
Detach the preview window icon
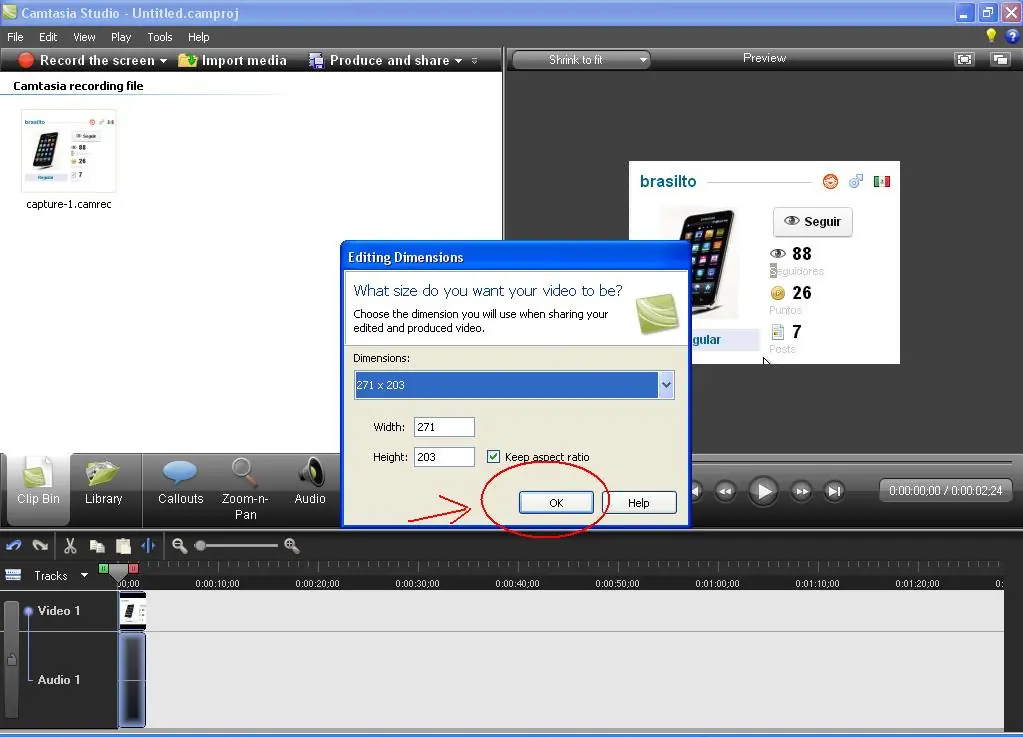(x=1000, y=59)
